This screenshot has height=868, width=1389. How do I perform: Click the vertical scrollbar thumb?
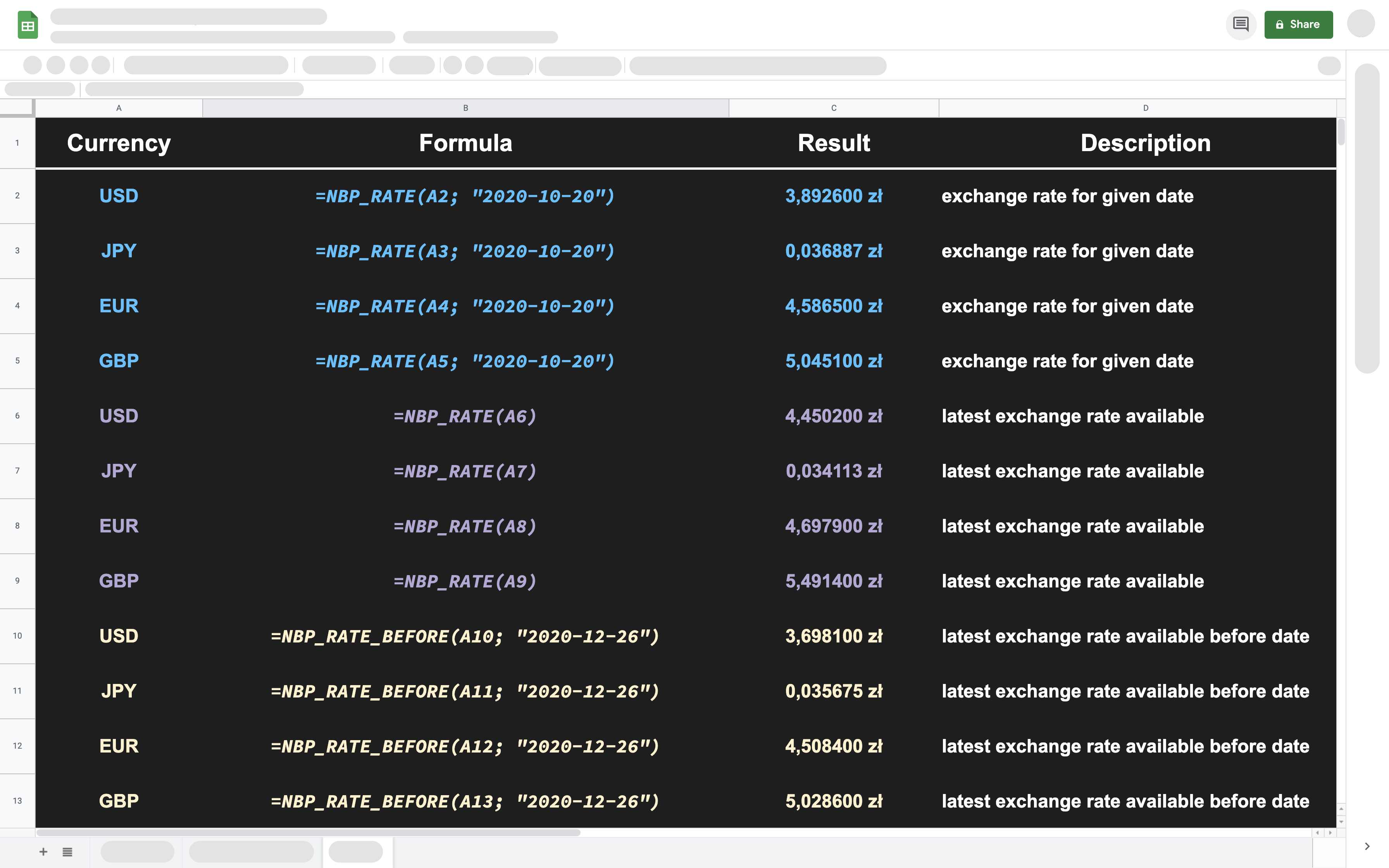(x=1341, y=132)
